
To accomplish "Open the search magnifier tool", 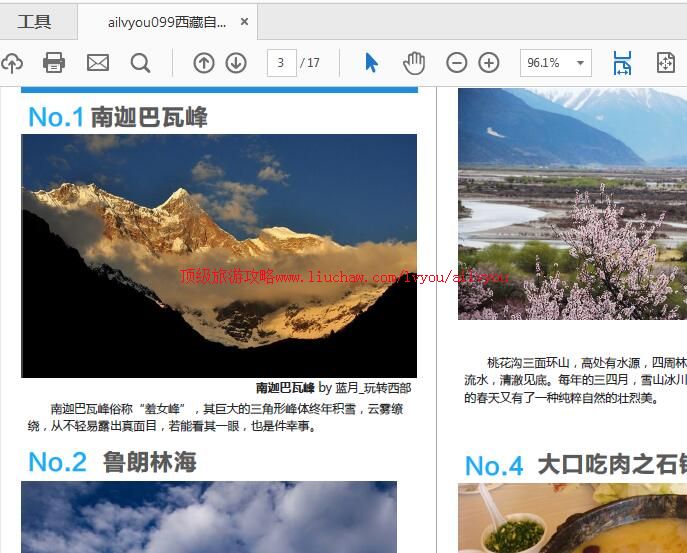I will [141, 63].
